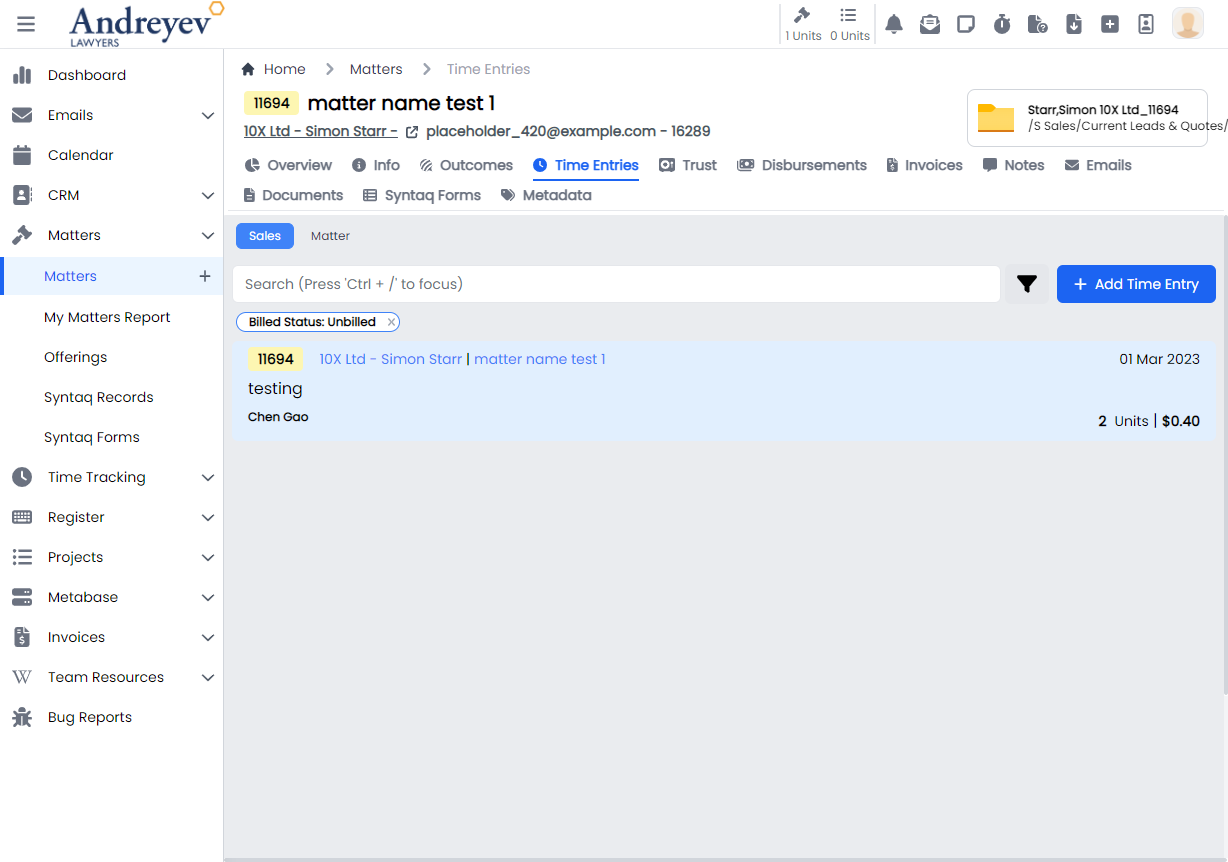Switch to the Sales toggle
Viewport: 1228px width, 862px height.
click(x=265, y=236)
